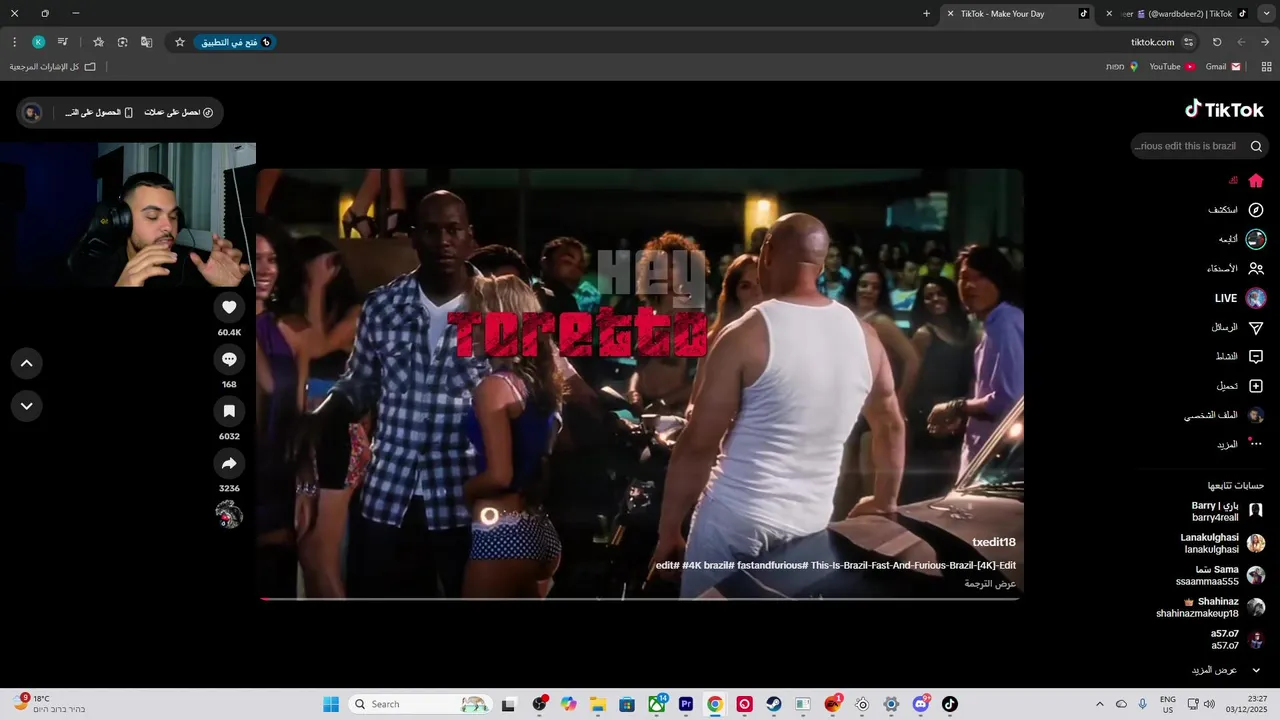
Task: Bookmark this page with the star icon
Action: click(x=180, y=42)
